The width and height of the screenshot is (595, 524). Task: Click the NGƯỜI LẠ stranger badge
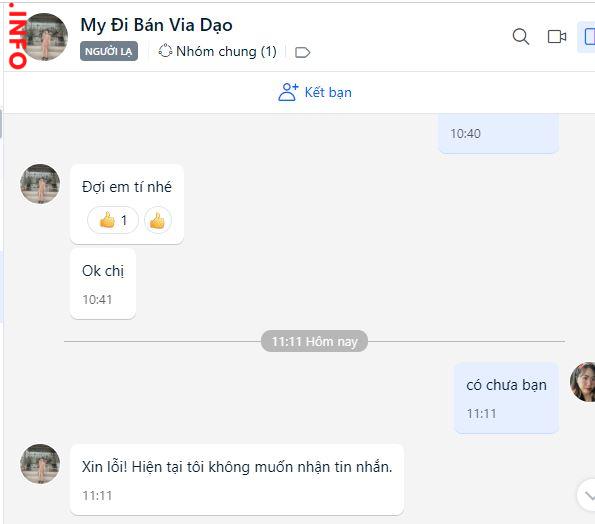pyautogui.click(x=109, y=51)
